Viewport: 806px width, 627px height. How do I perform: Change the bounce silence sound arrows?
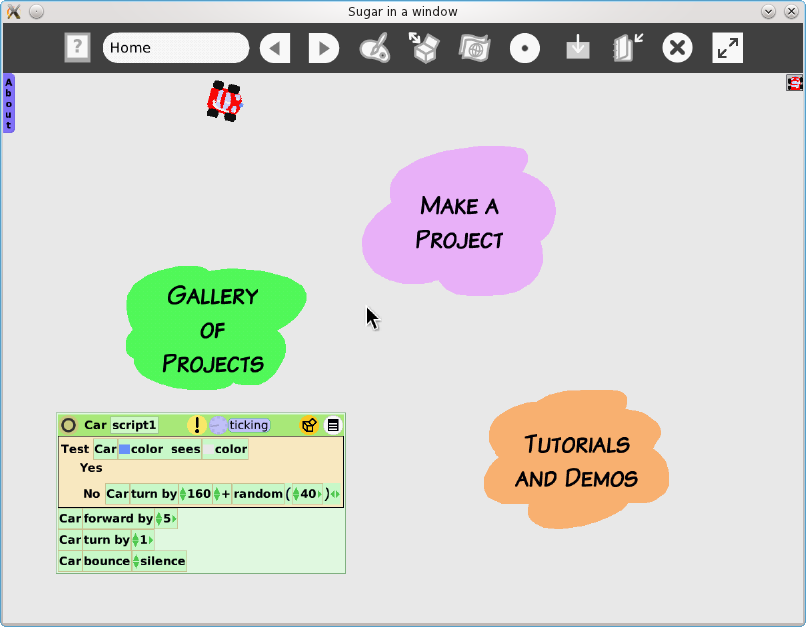[136, 561]
